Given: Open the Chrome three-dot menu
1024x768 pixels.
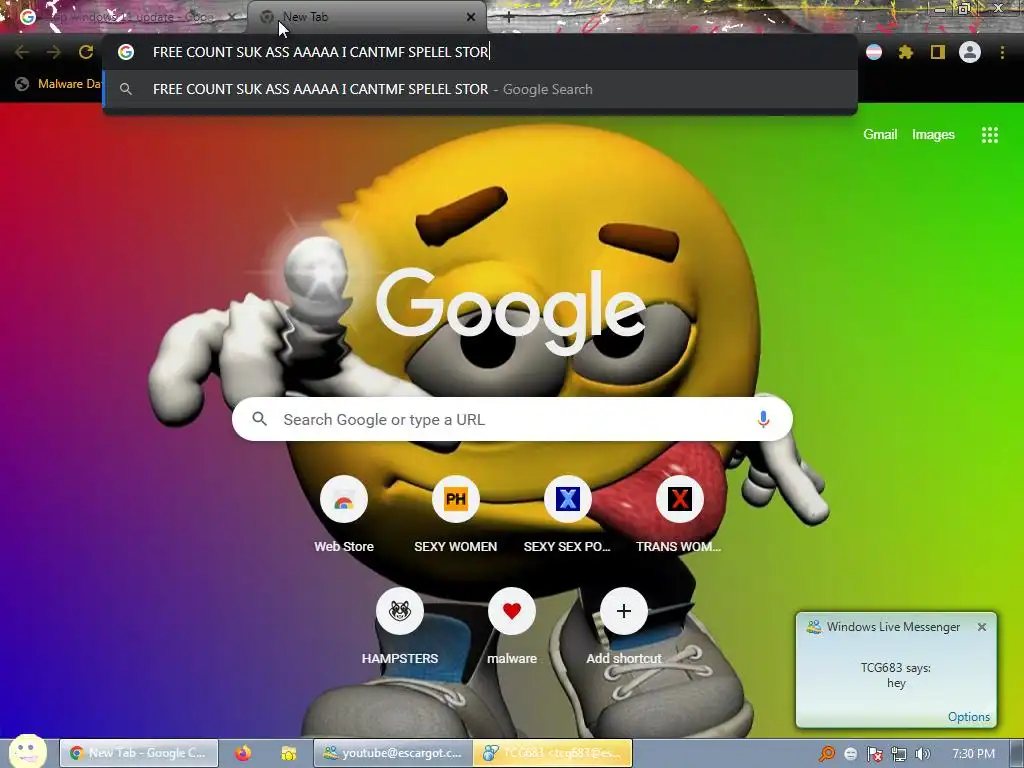Looking at the screenshot, I should 1002,52.
